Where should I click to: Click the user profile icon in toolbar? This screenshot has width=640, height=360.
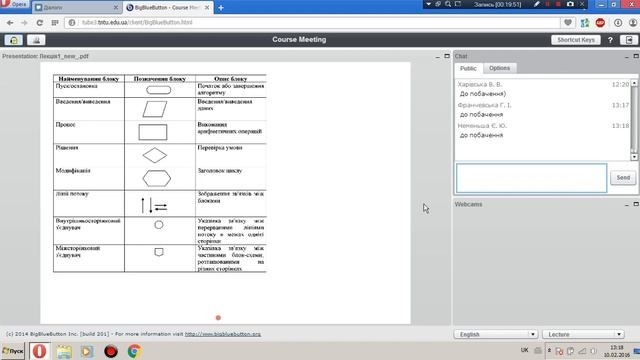pyautogui.click(x=633, y=23)
